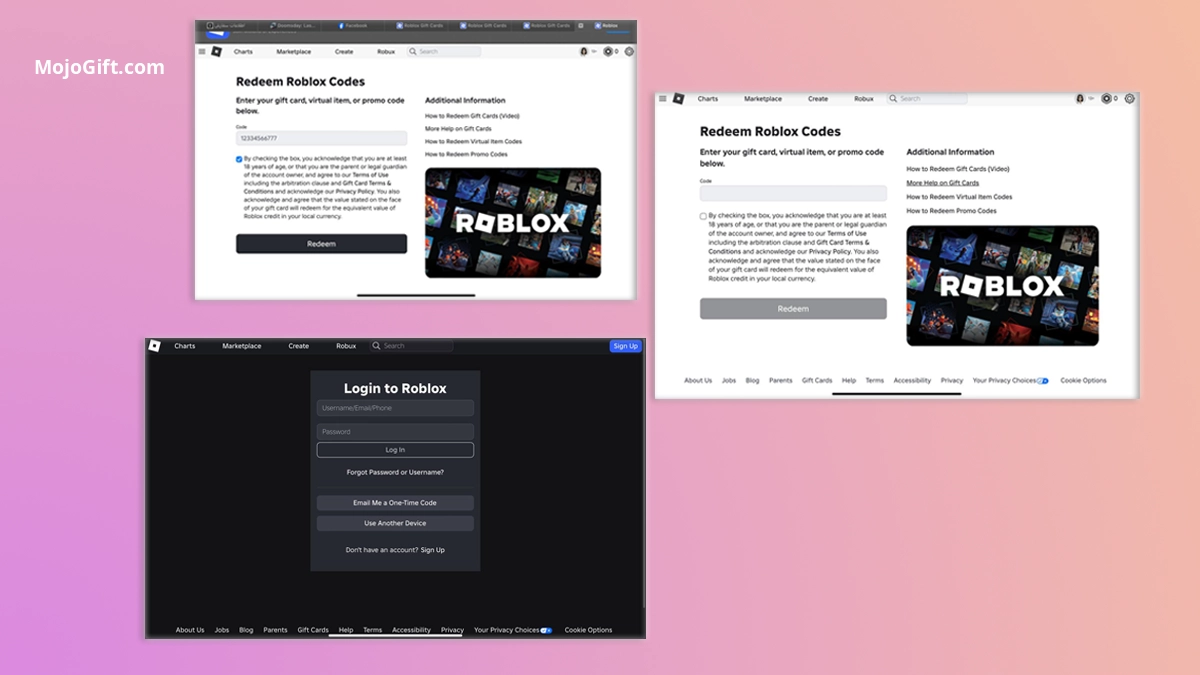Viewport: 1200px width, 675px height.
Task: Open Marketplace in the filled-code Redeem window
Action: (x=294, y=52)
